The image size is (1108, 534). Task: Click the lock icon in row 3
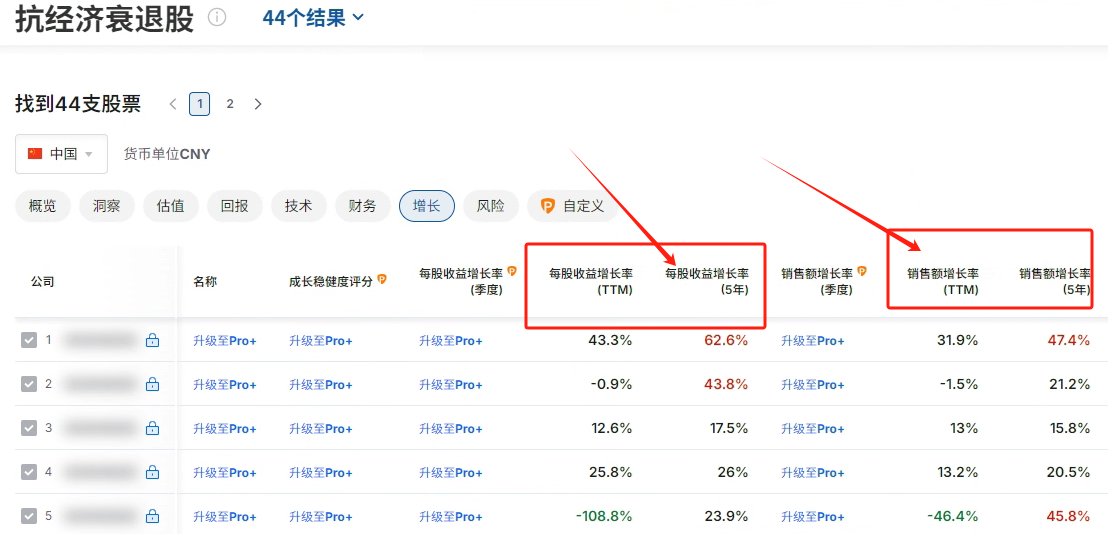152,428
